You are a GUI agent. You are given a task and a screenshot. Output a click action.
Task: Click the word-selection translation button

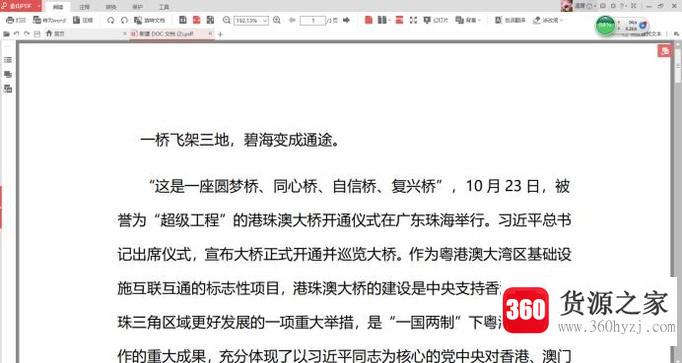511,20
